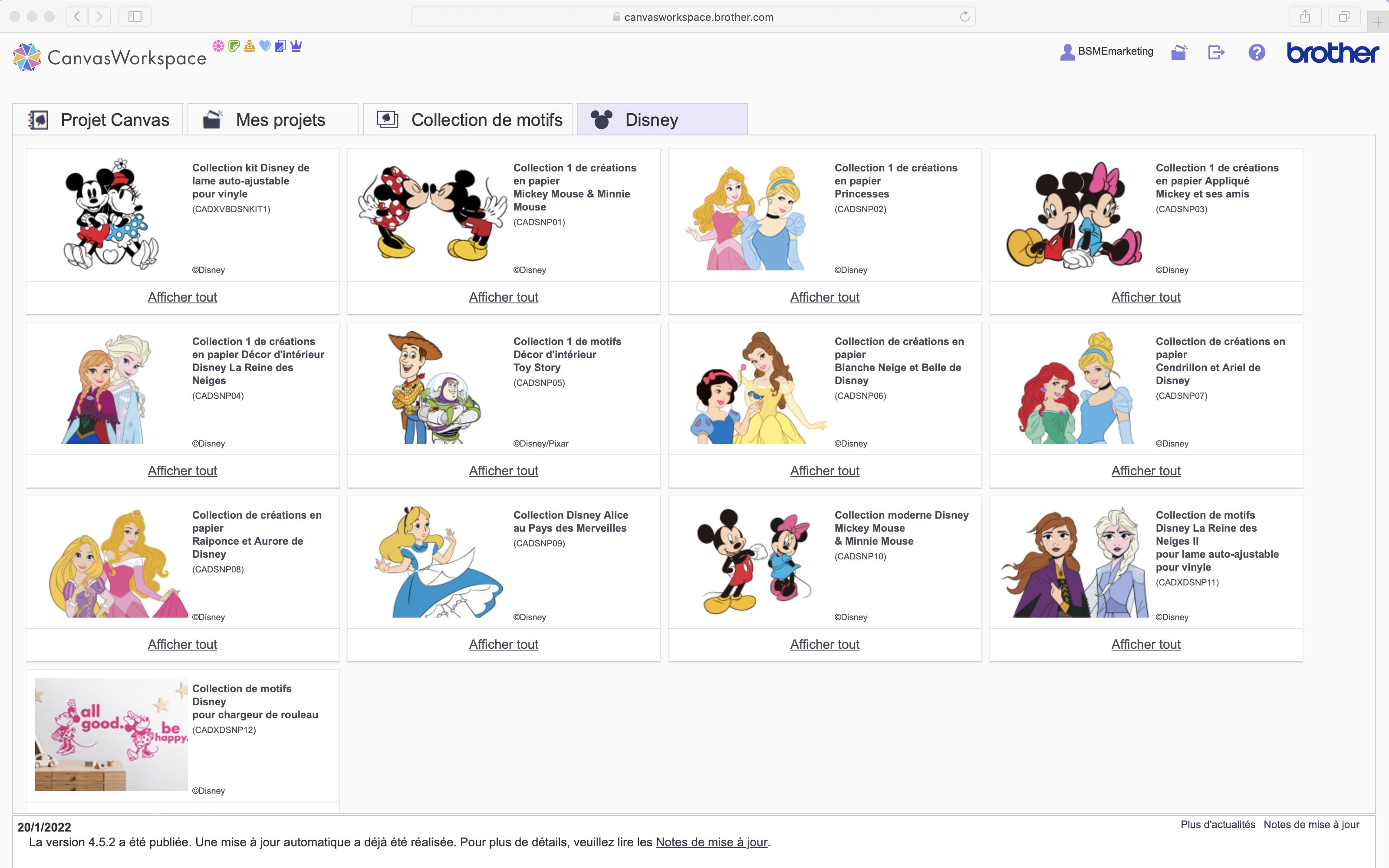Click the Rapunzel and Aurora thumbnail

click(x=118, y=562)
